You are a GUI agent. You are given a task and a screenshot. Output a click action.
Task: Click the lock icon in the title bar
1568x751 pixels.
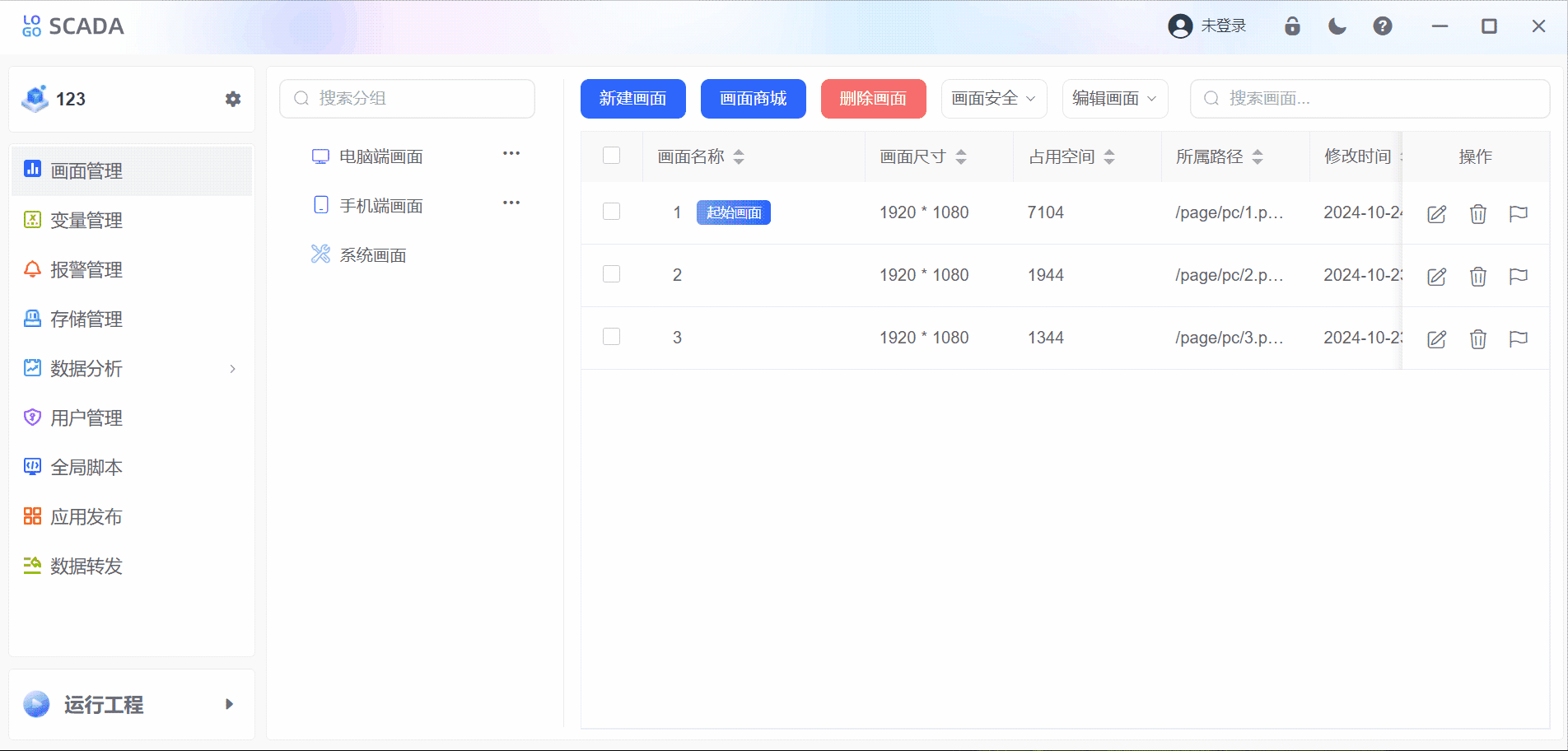coord(1292,26)
